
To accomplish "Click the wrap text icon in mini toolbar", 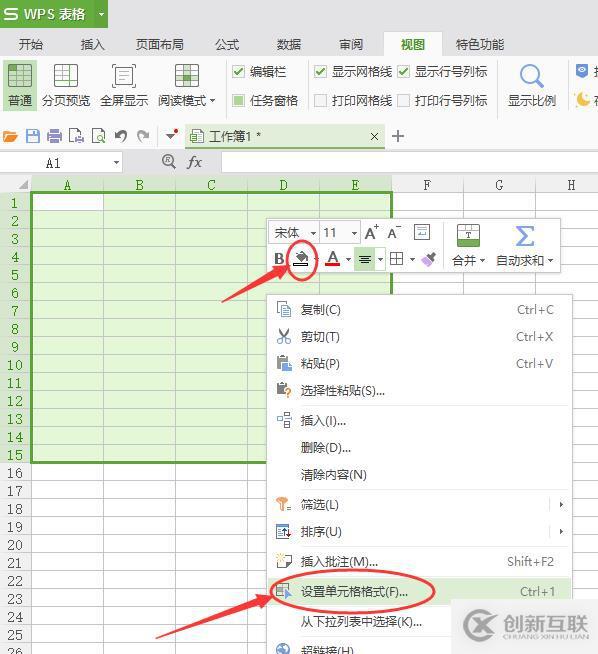I will 422,232.
